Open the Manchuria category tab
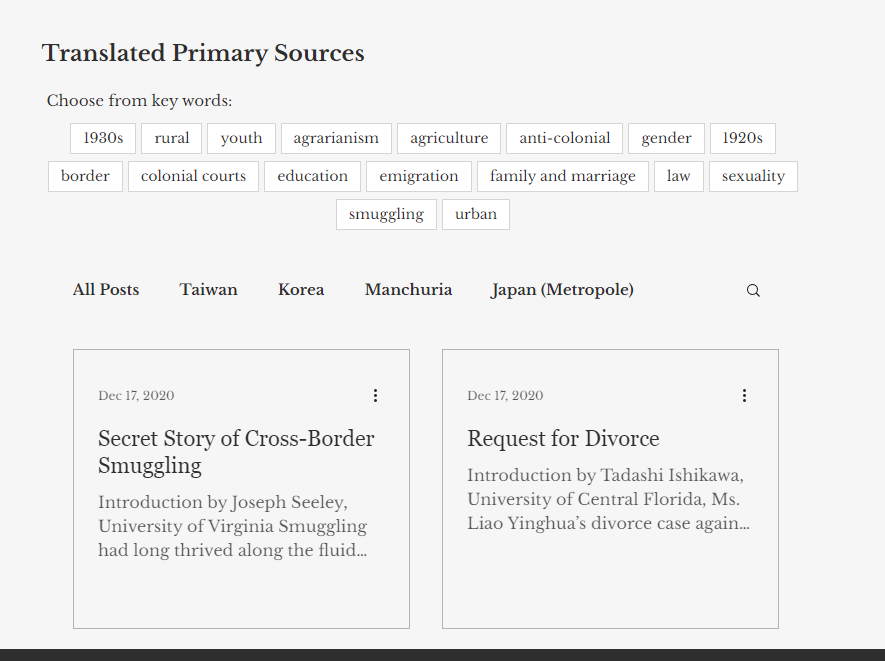This screenshot has width=885, height=661. pyautogui.click(x=408, y=290)
